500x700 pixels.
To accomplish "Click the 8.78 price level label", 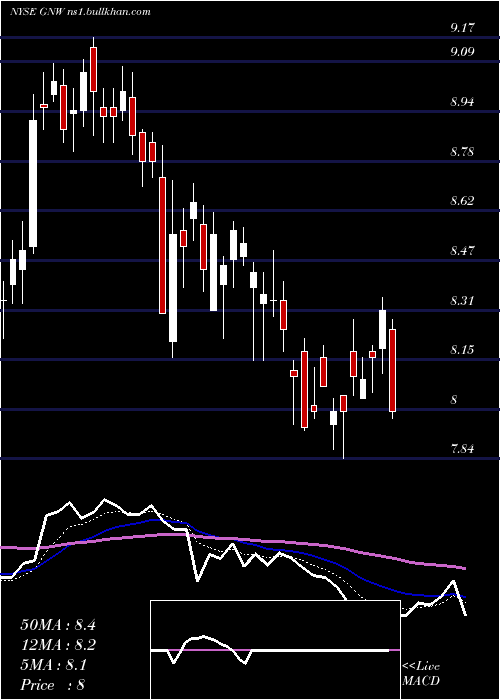I will [x=462, y=152].
